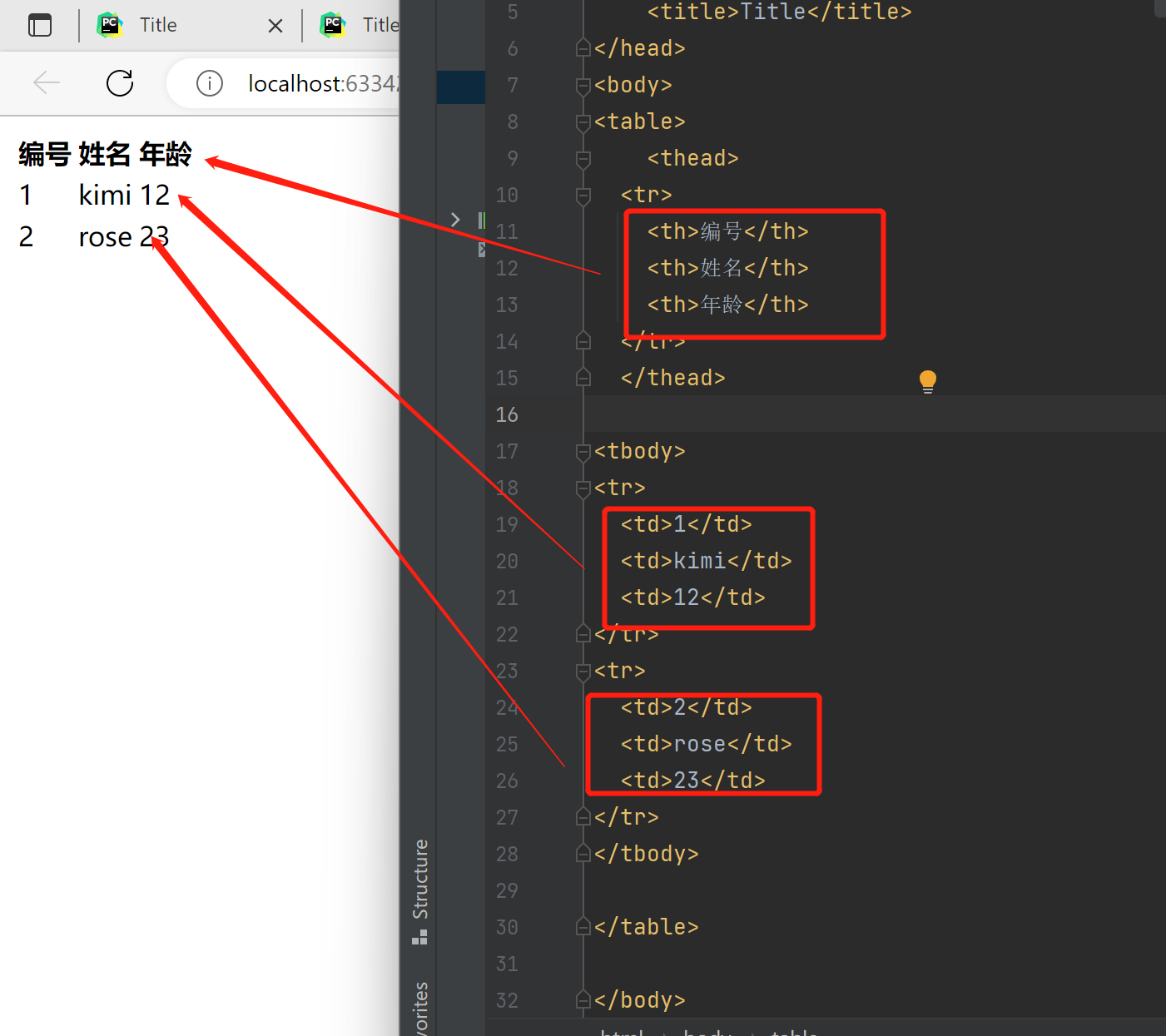Go back using the browser back arrow
Image resolution: width=1166 pixels, height=1036 pixels.
tap(47, 82)
